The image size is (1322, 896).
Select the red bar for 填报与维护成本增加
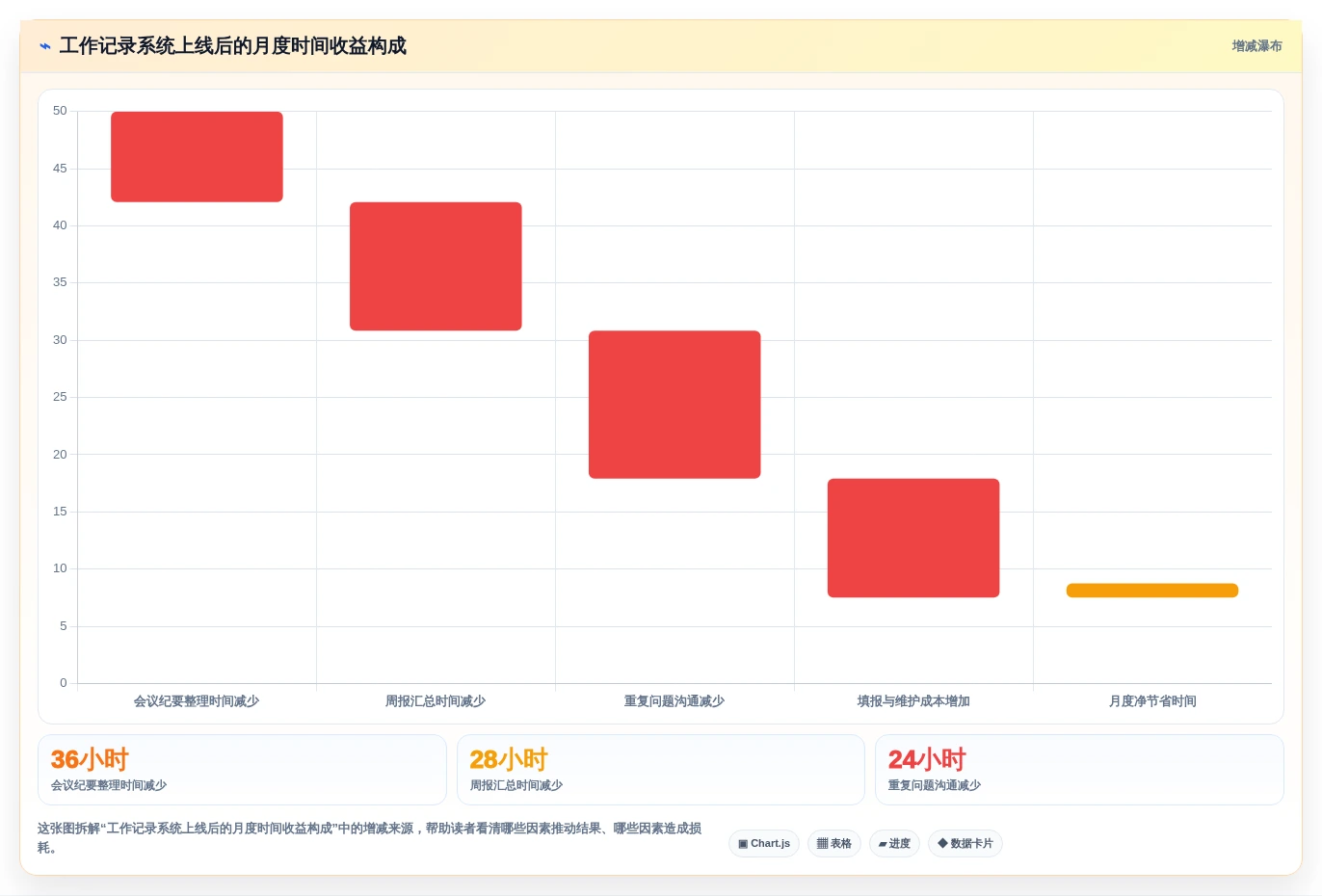coord(913,538)
